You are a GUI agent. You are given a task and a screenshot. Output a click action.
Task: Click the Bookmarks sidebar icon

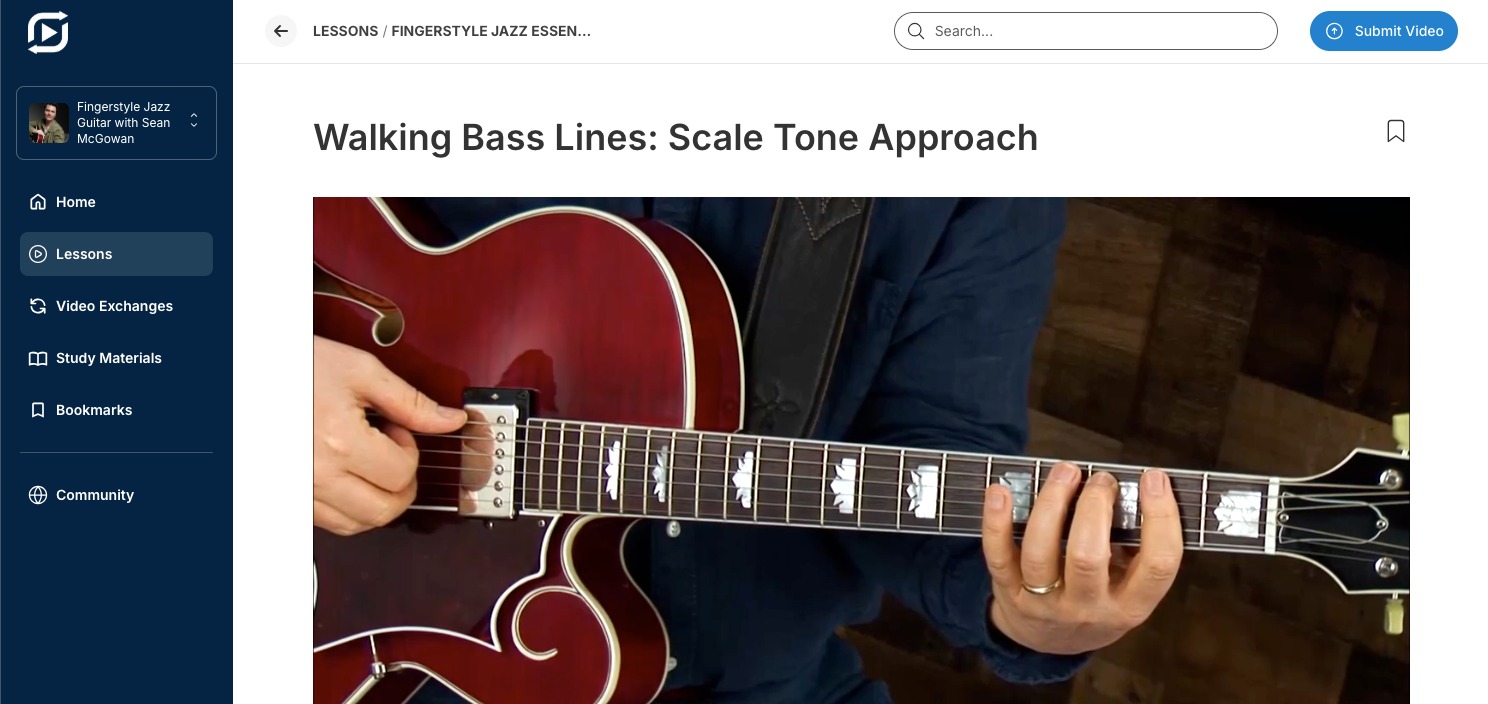38,410
